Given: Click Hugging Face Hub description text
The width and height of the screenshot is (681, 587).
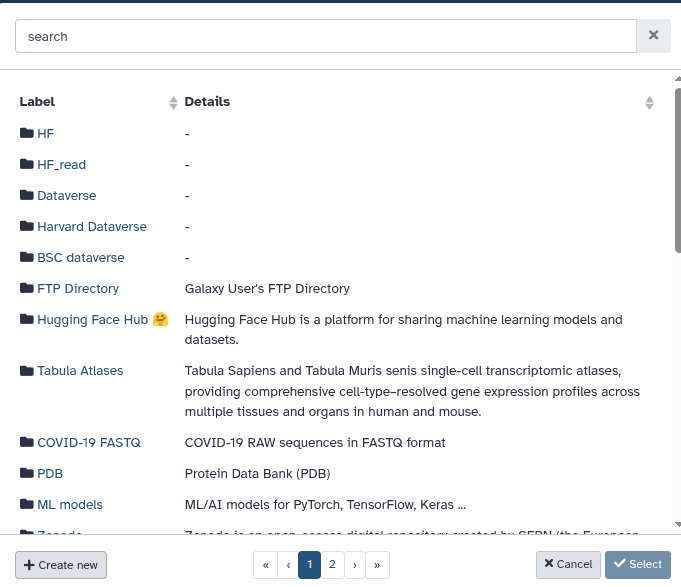Looking at the screenshot, I should [x=403, y=330].
